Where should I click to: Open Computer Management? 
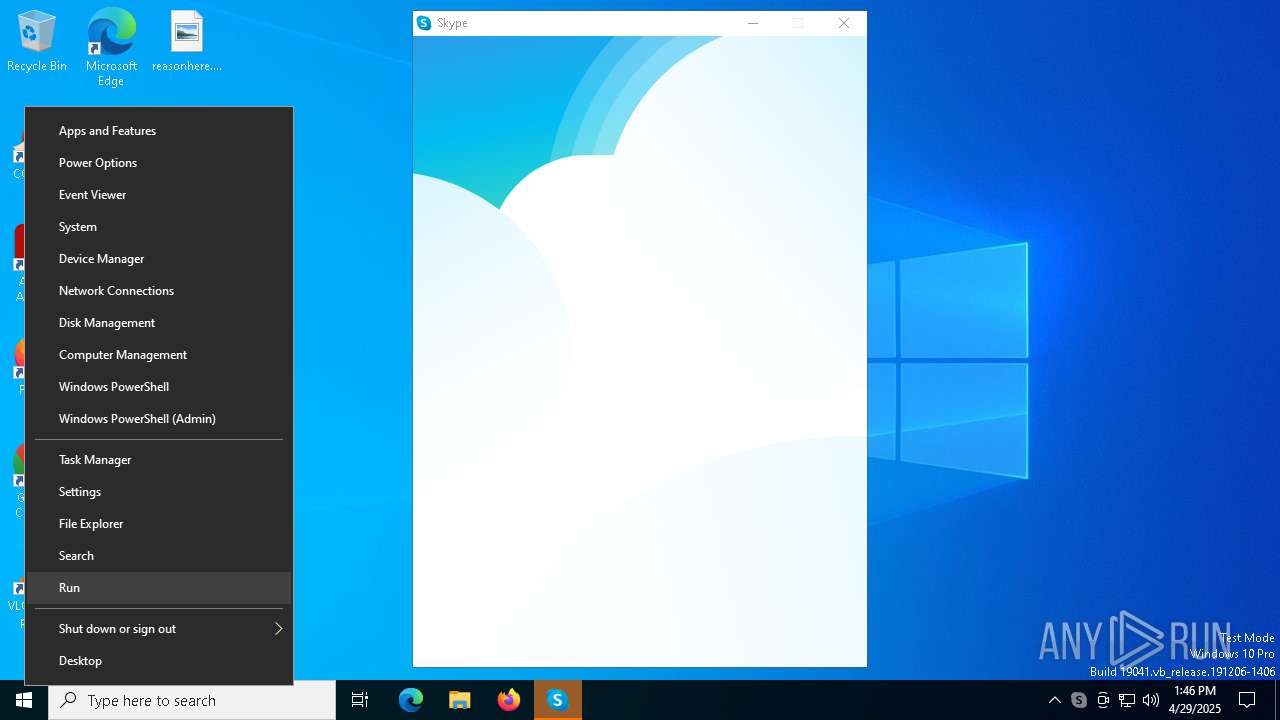[x=159, y=355]
